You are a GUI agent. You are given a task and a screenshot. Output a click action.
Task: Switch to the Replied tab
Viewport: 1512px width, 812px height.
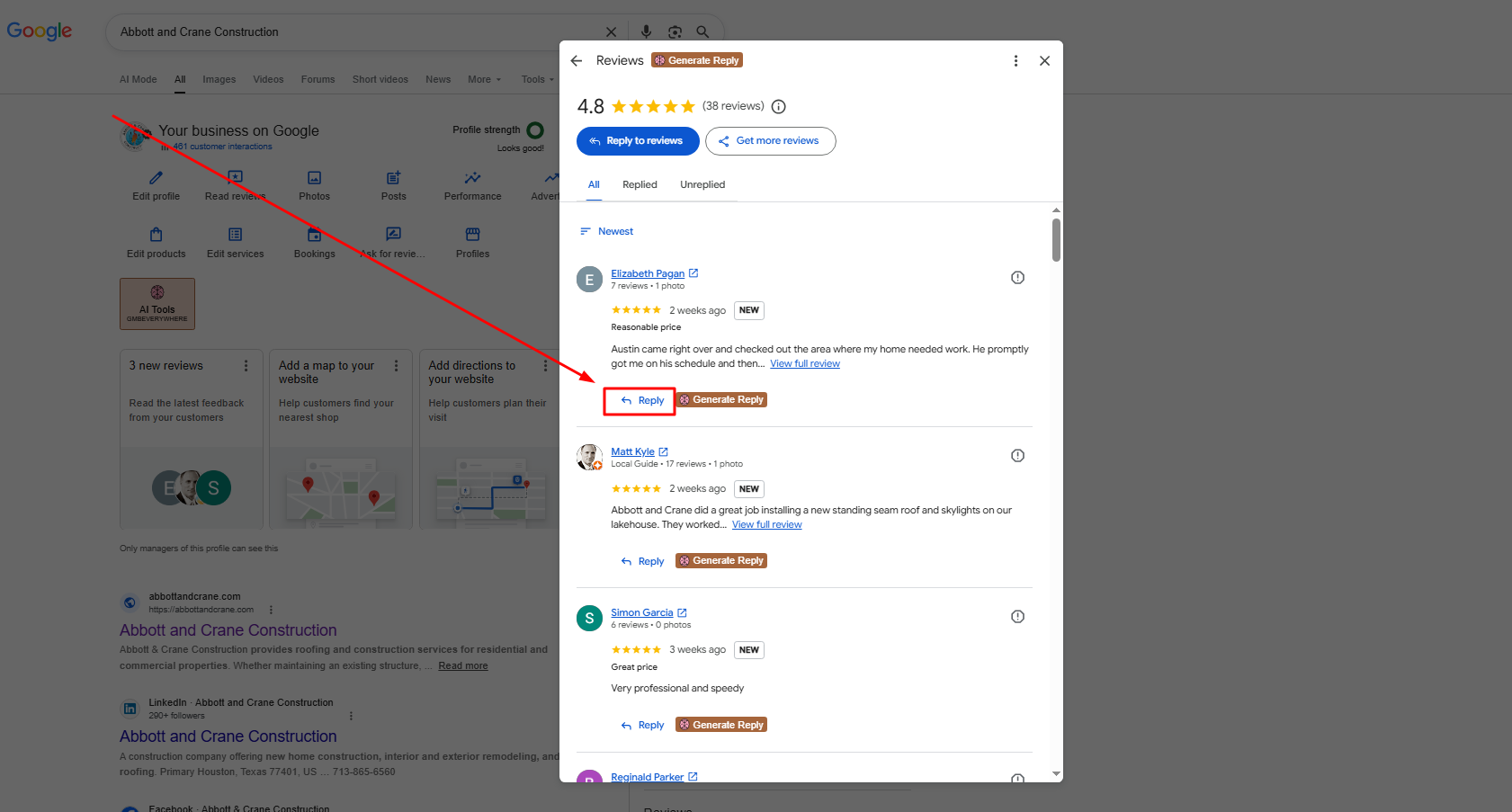tap(640, 184)
